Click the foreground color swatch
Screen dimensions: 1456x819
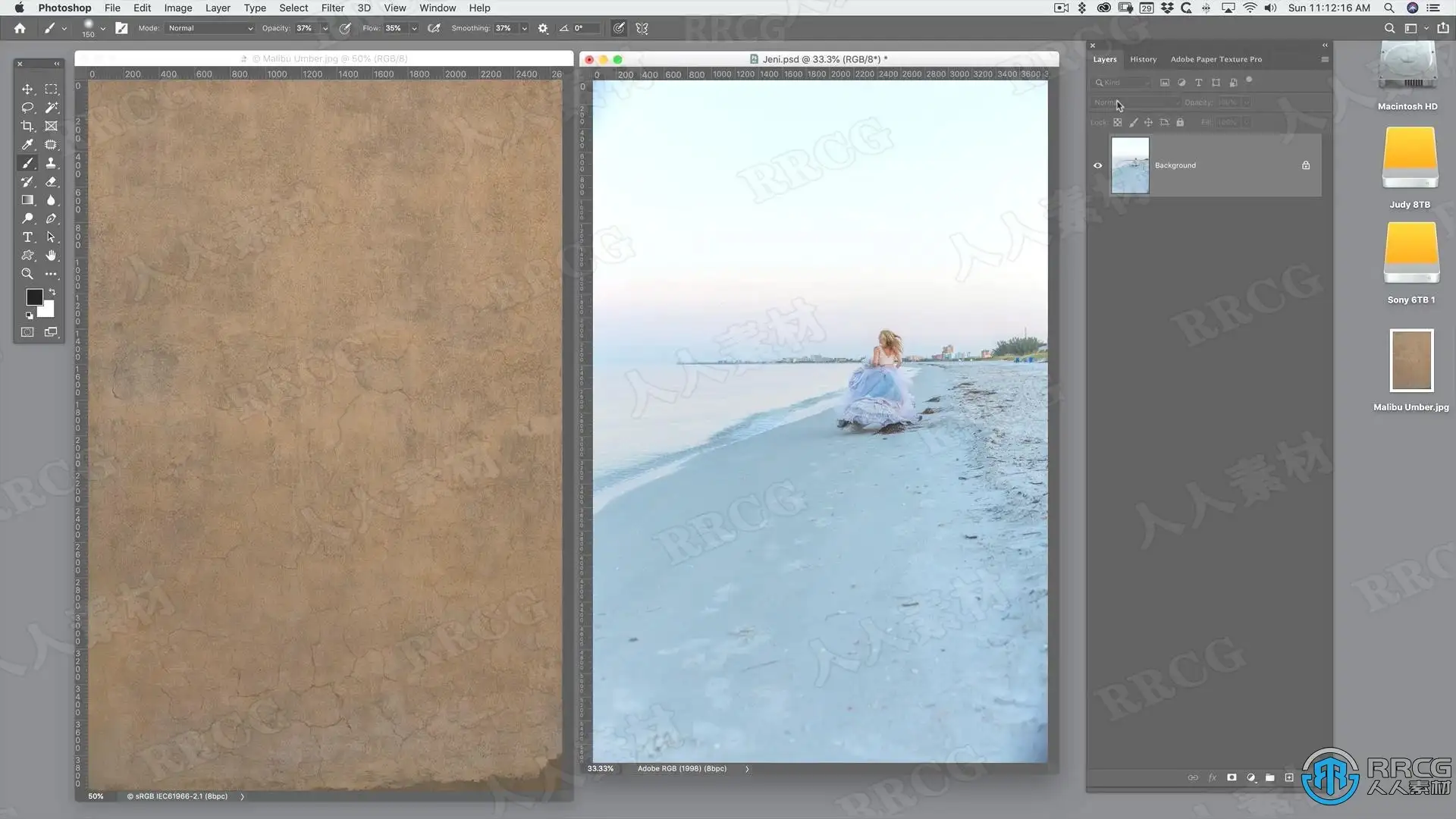coord(34,297)
